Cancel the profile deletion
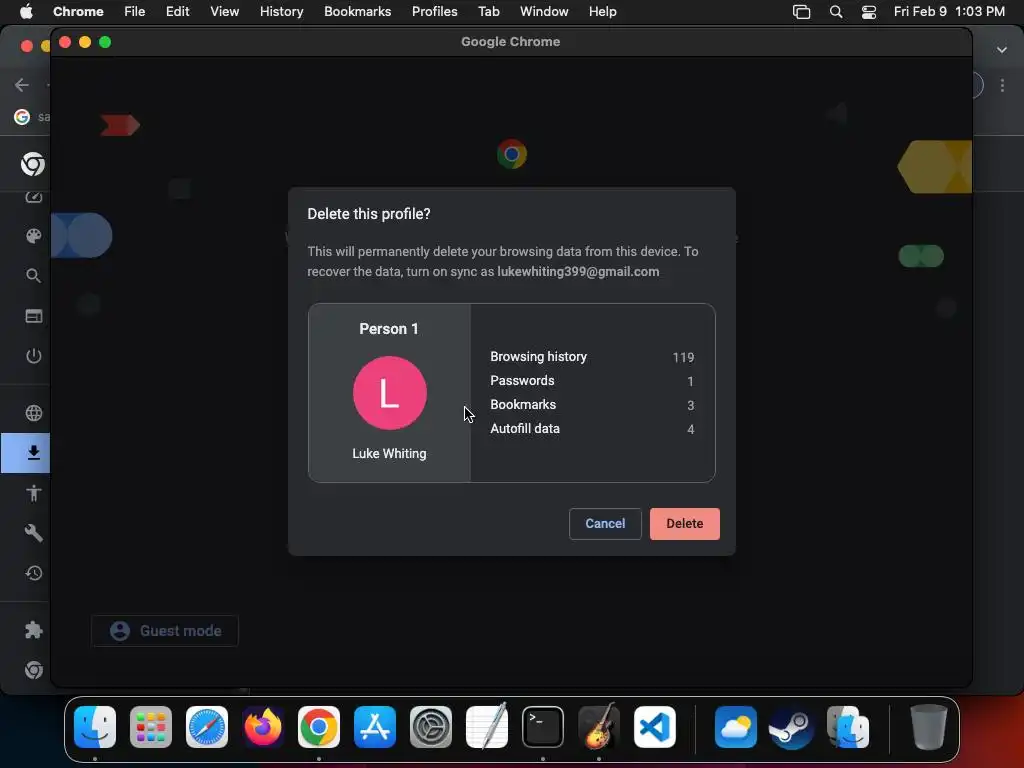Image resolution: width=1024 pixels, height=768 pixels. point(605,524)
